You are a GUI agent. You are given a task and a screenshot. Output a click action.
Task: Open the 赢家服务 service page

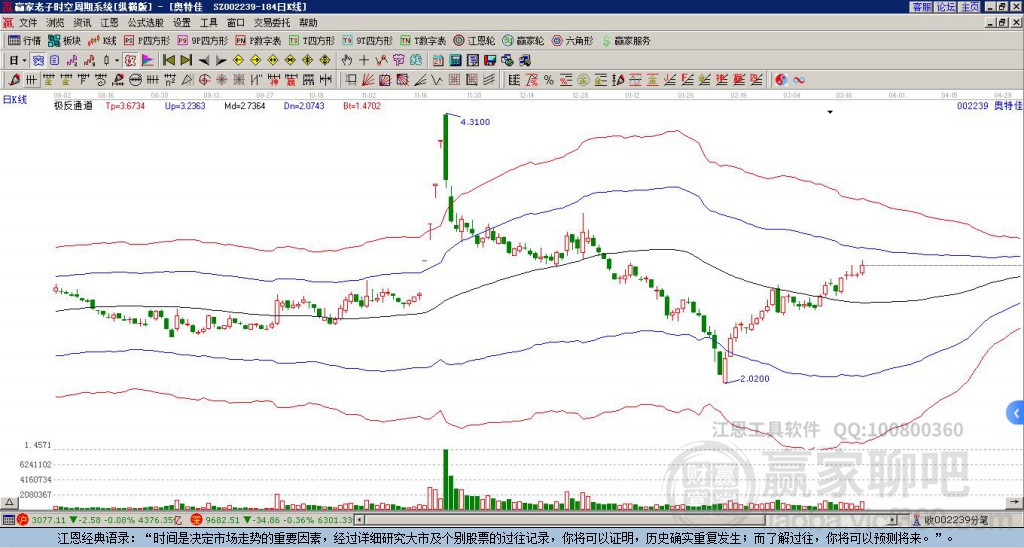tap(626, 40)
